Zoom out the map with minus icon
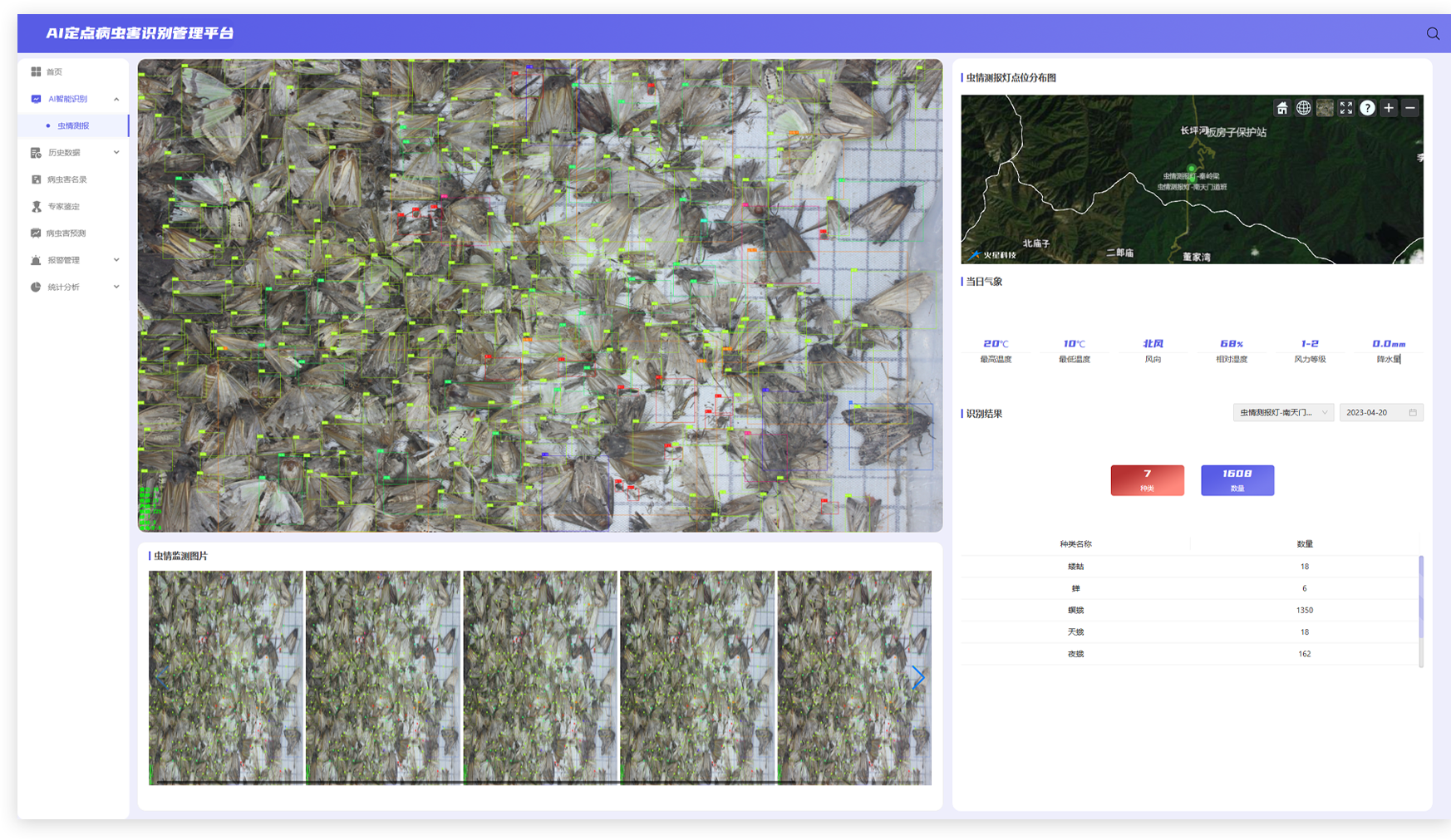 (x=1410, y=108)
